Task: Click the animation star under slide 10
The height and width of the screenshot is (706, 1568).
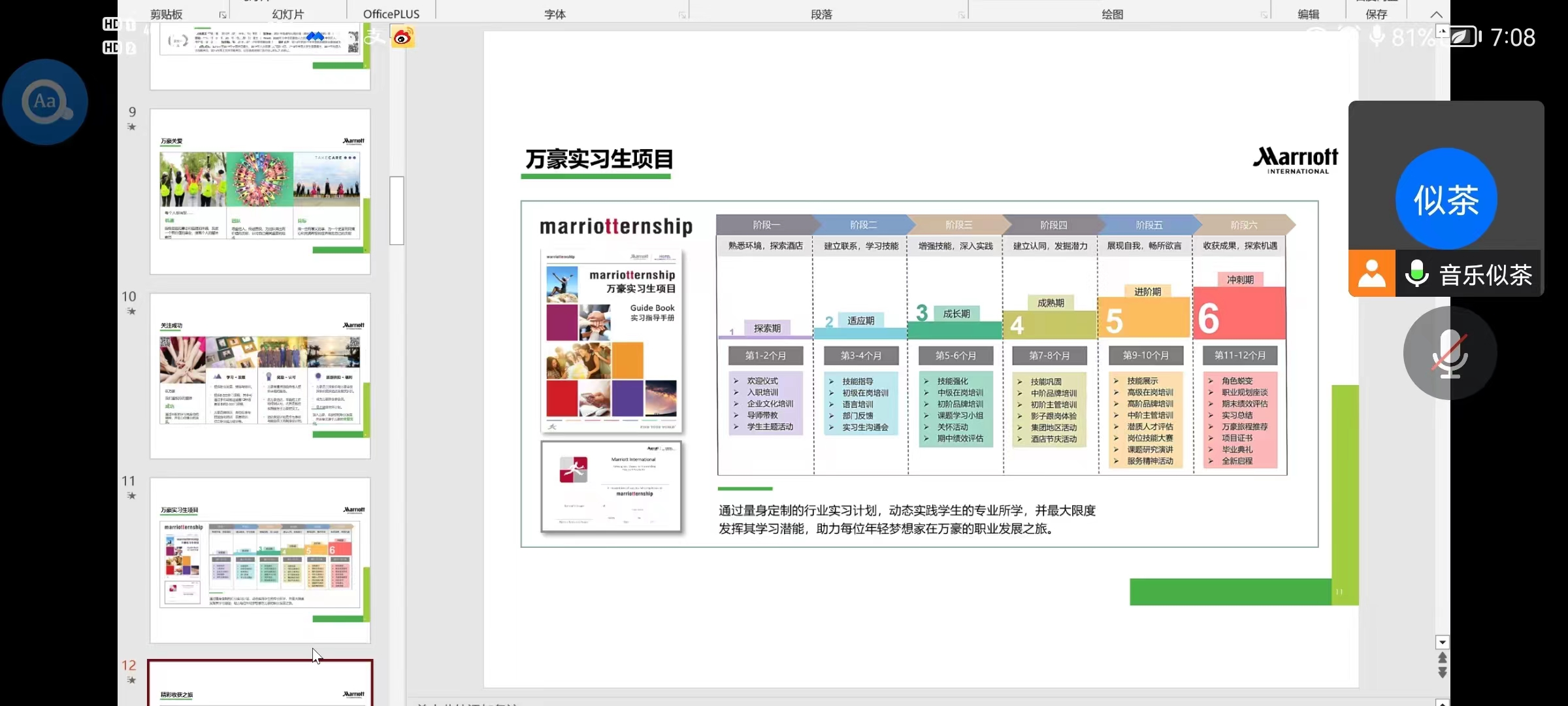Action: 131,311
